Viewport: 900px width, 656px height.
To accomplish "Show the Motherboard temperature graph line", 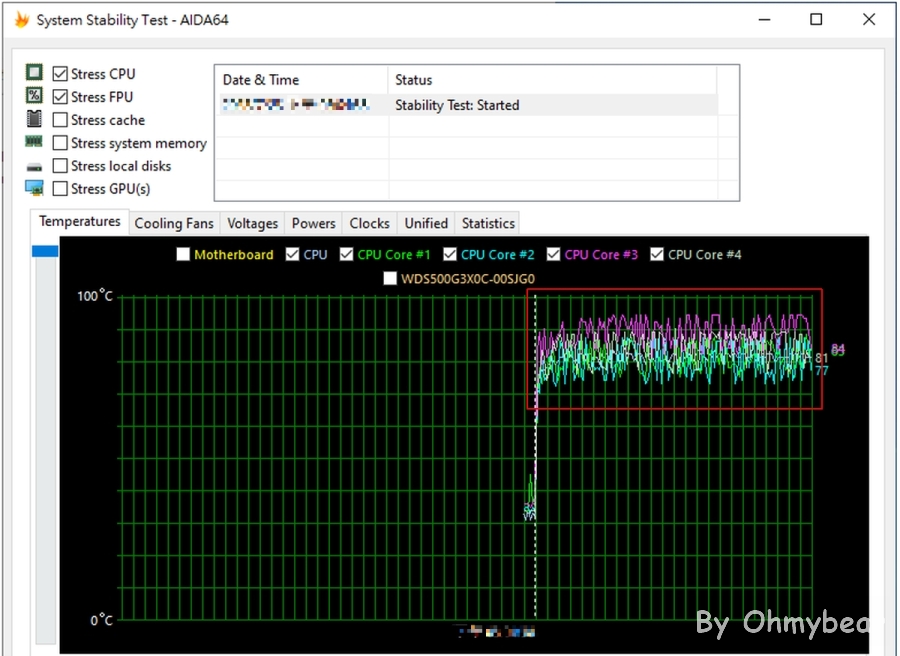I will [x=183, y=254].
